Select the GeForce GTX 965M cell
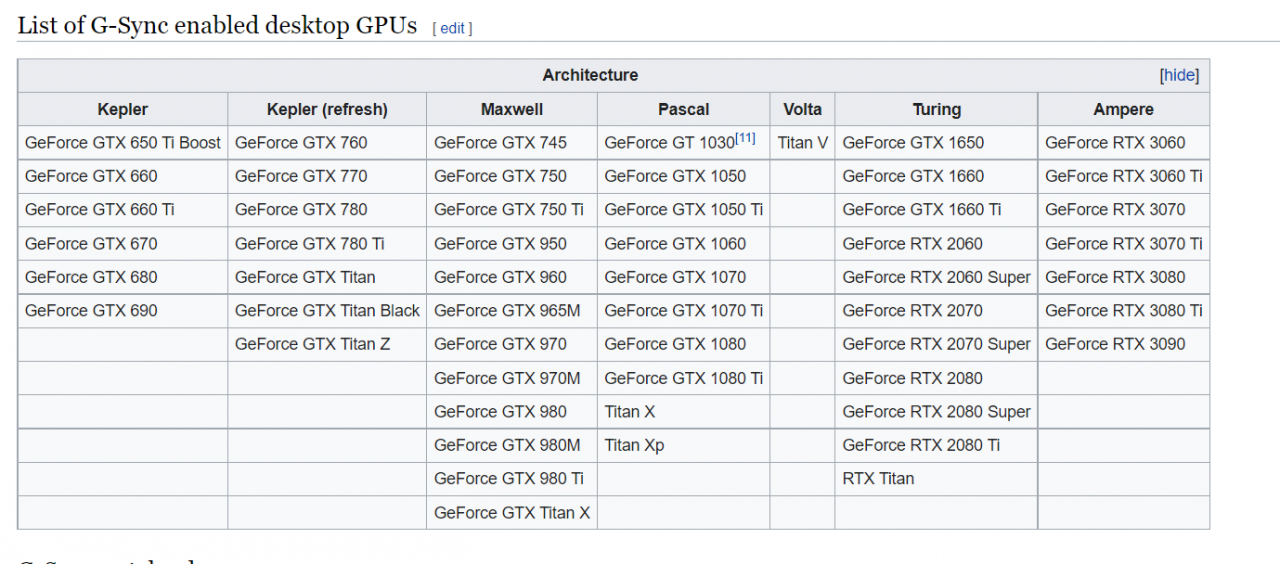Screen dimensions: 1280x564 point(512,311)
